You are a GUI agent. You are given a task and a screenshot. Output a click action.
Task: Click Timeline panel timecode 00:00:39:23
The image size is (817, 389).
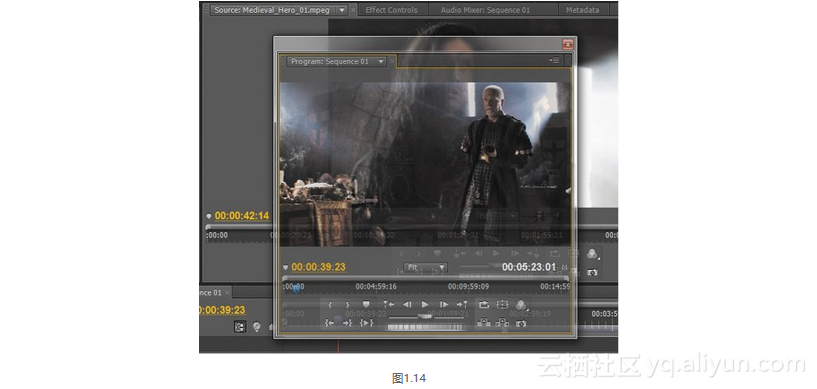tap(222, 310)
